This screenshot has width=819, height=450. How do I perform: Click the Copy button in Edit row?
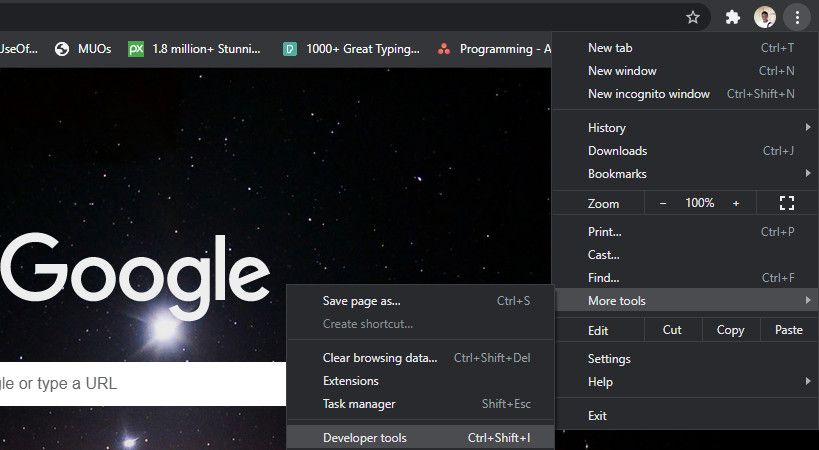tap(730, 330)
